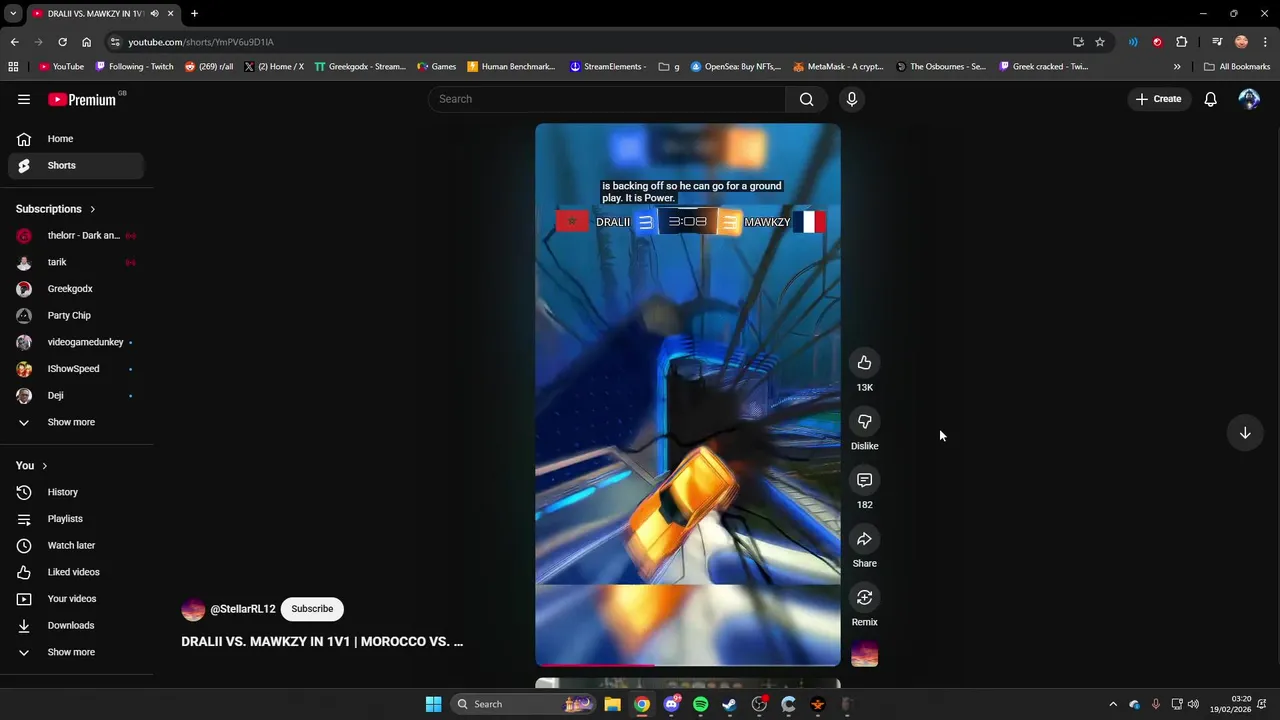Click the YouTube Premium logo
1280x720 pixels.
click(x=82, y=99)
